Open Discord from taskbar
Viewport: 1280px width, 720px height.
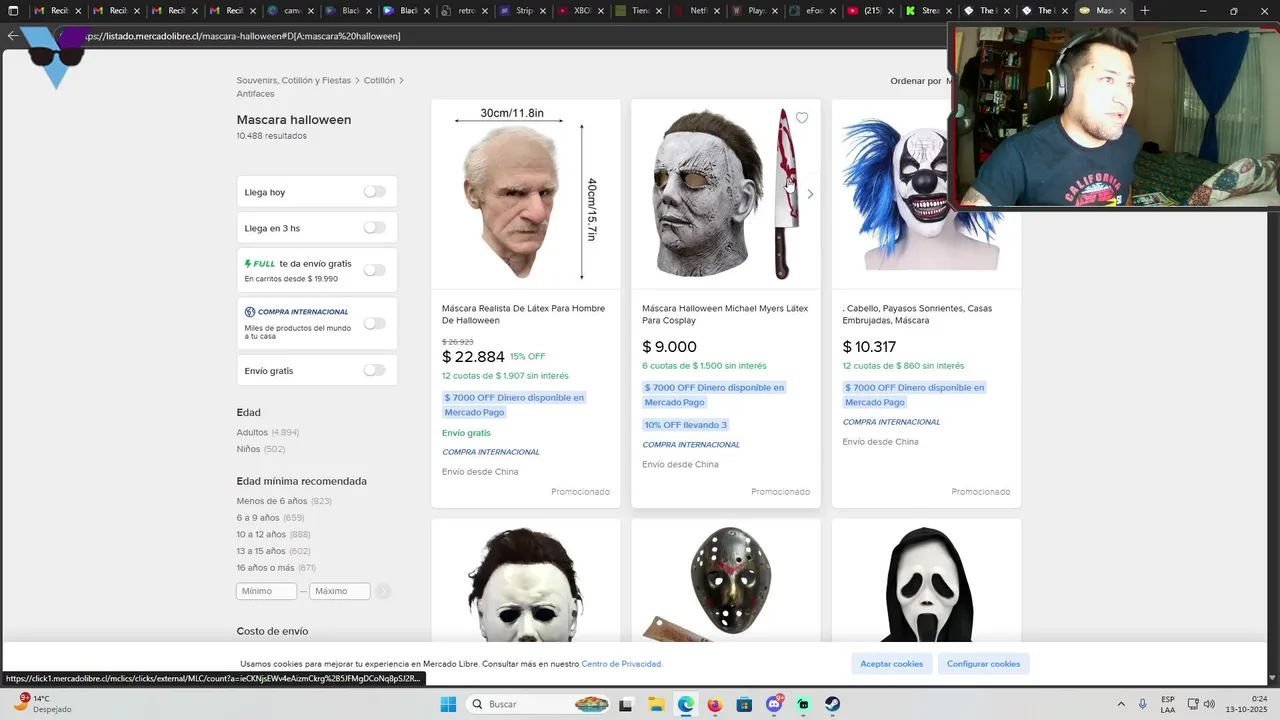pyautogui.click(x=773, y=704)
